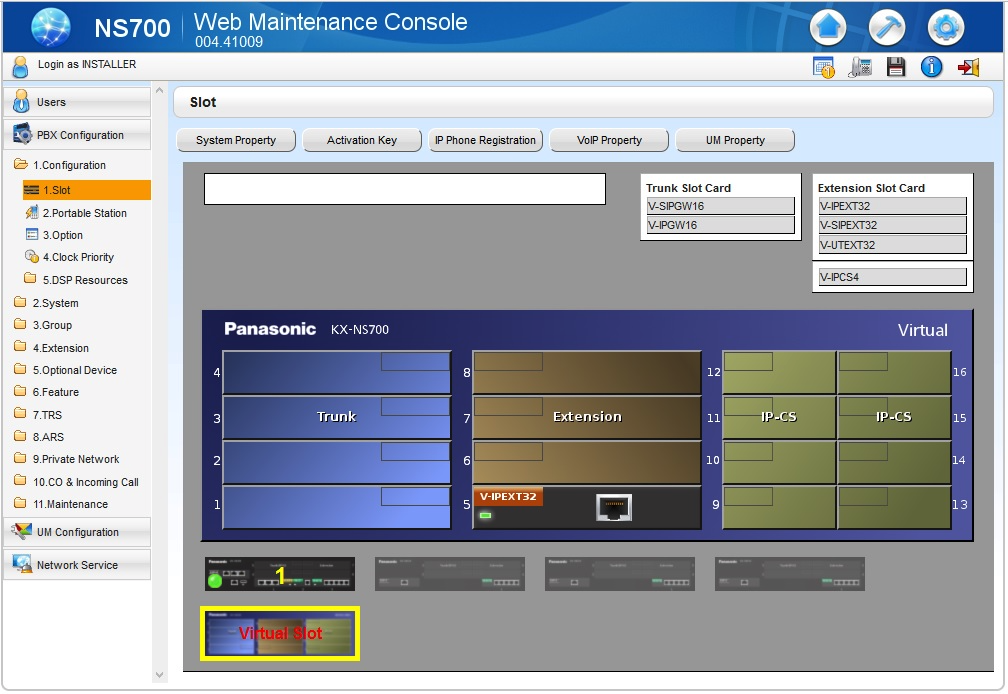
Task: Open the Setup Wizard hammer icon
Action: (886, 28)
